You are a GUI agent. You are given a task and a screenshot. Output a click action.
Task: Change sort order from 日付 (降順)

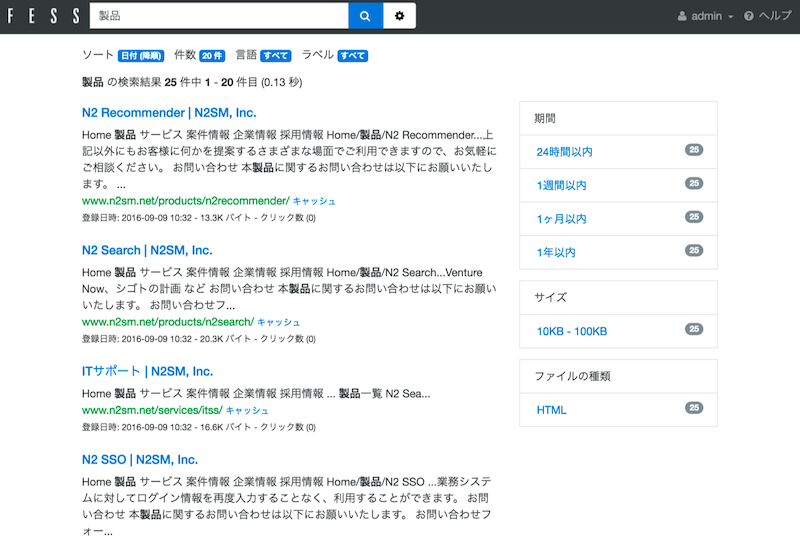pyautogui.click(x=140, y=56)
